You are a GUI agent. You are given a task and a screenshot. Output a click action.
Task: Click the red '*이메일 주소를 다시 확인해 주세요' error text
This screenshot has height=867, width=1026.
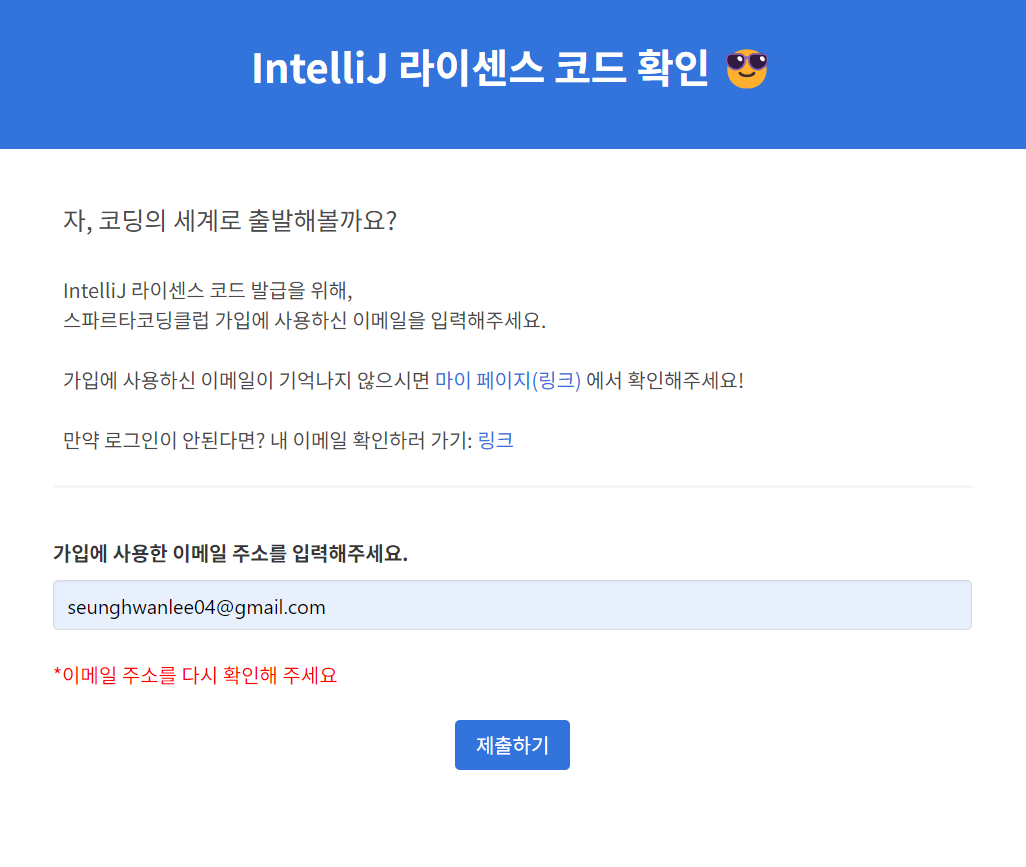point(195,675)
